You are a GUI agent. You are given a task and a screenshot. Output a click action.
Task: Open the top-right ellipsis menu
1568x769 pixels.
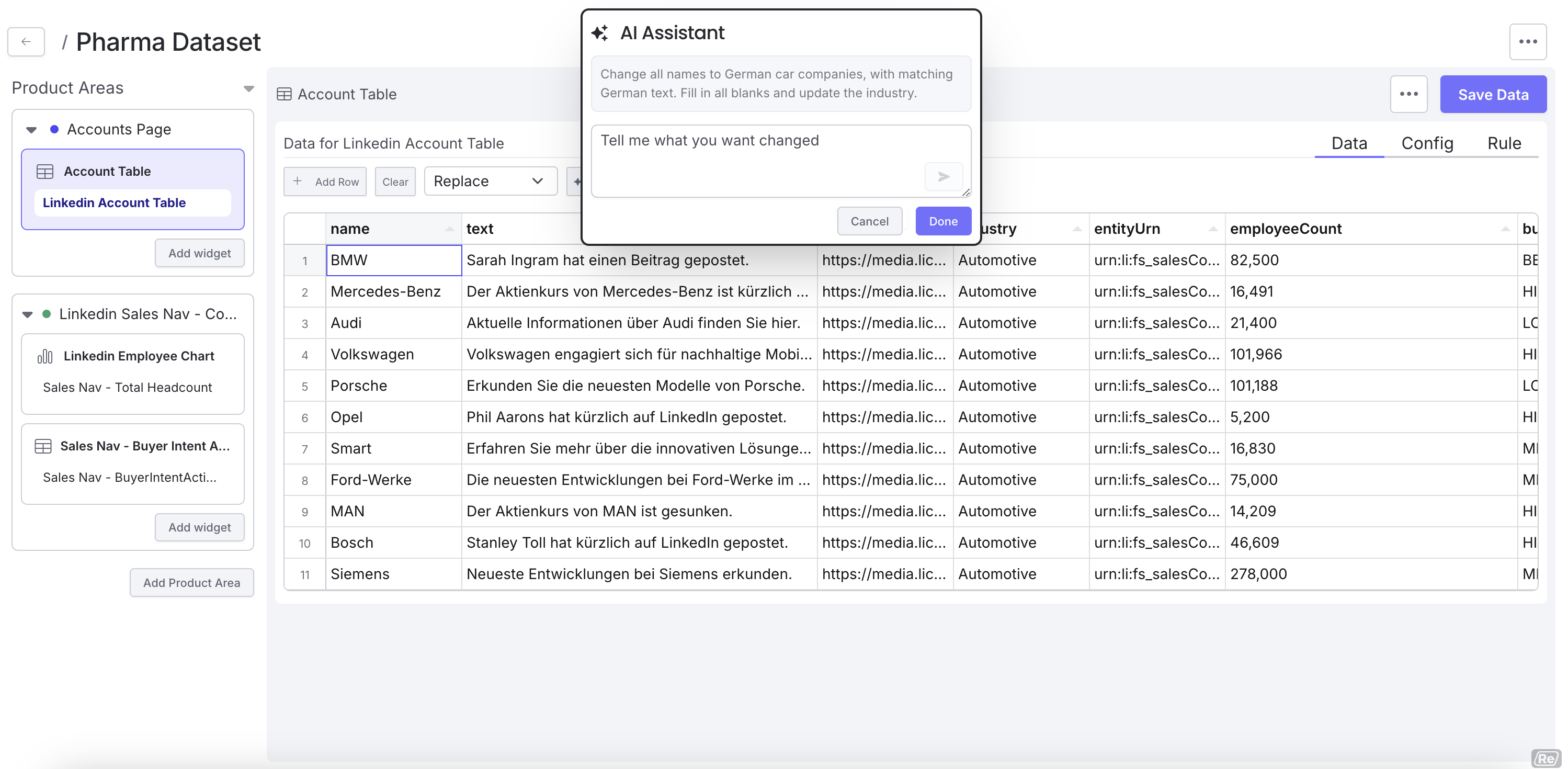coord(1527,41)
